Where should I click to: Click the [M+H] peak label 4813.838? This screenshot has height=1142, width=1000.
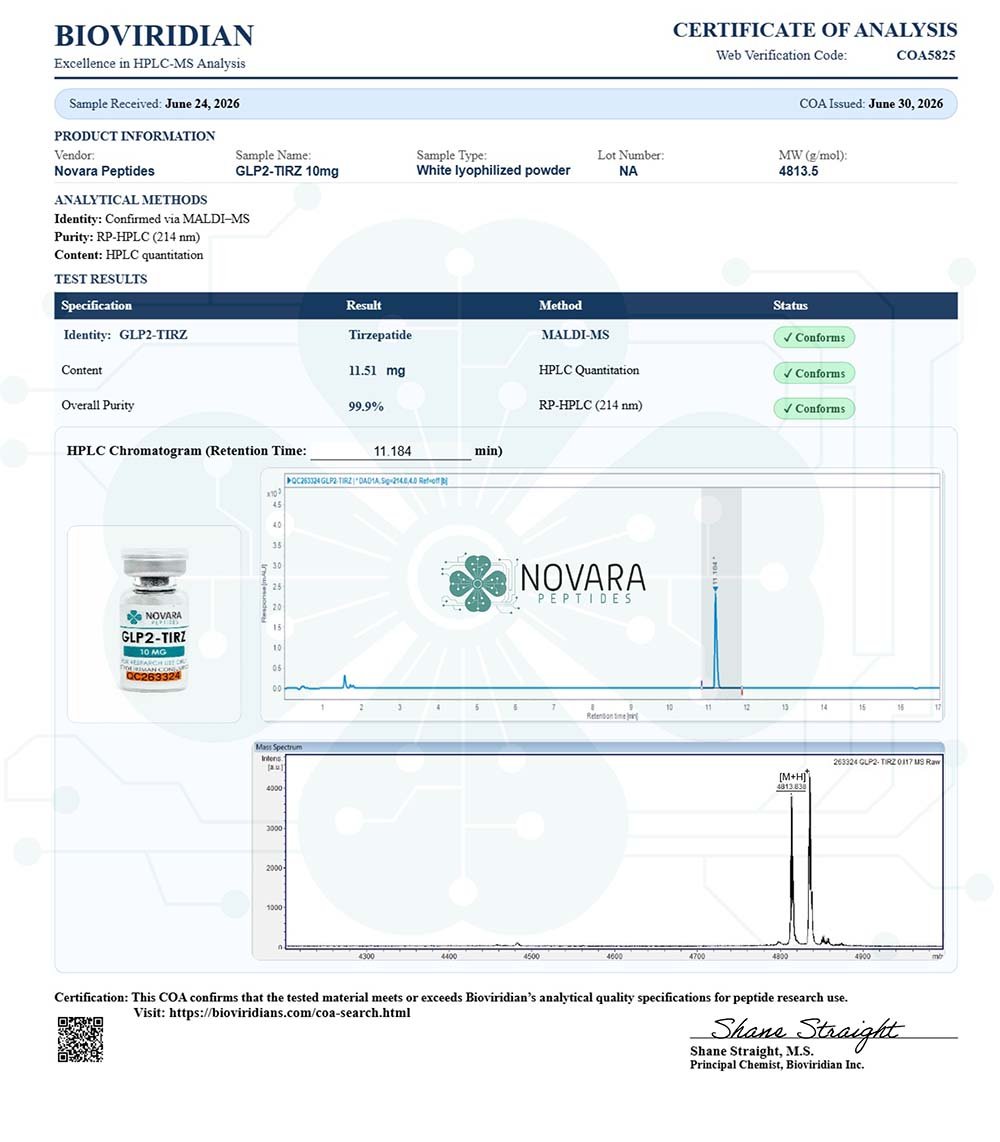792,781
